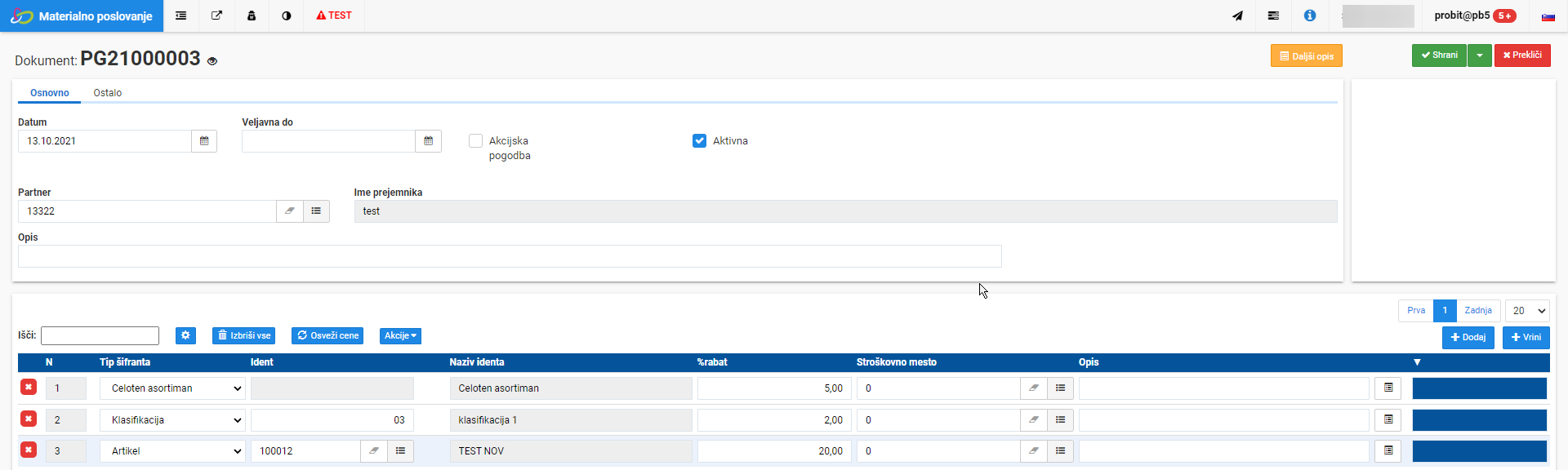Image resolution: width=1568 pixels, height=470 pixels.
Task: Click the eye icon beside document number
Action: (212, 61)
